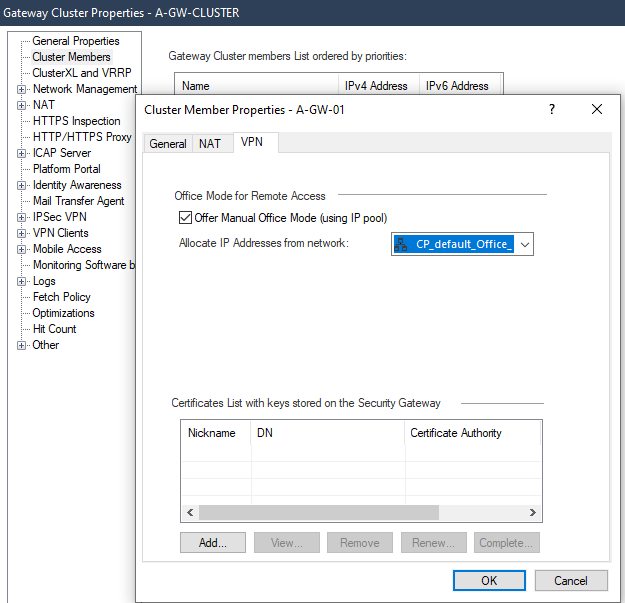This screenshot has width=625, height=603.
Task: Select General Properties in the tree
Action: point(76,41)
